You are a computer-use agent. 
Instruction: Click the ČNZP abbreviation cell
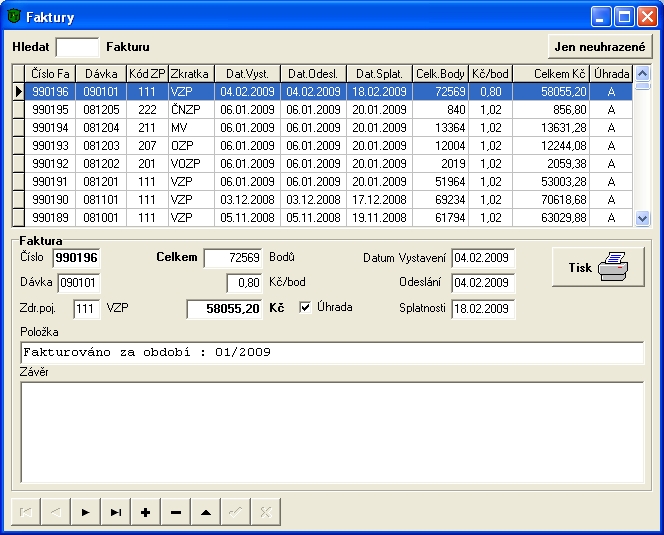point(191,110)
